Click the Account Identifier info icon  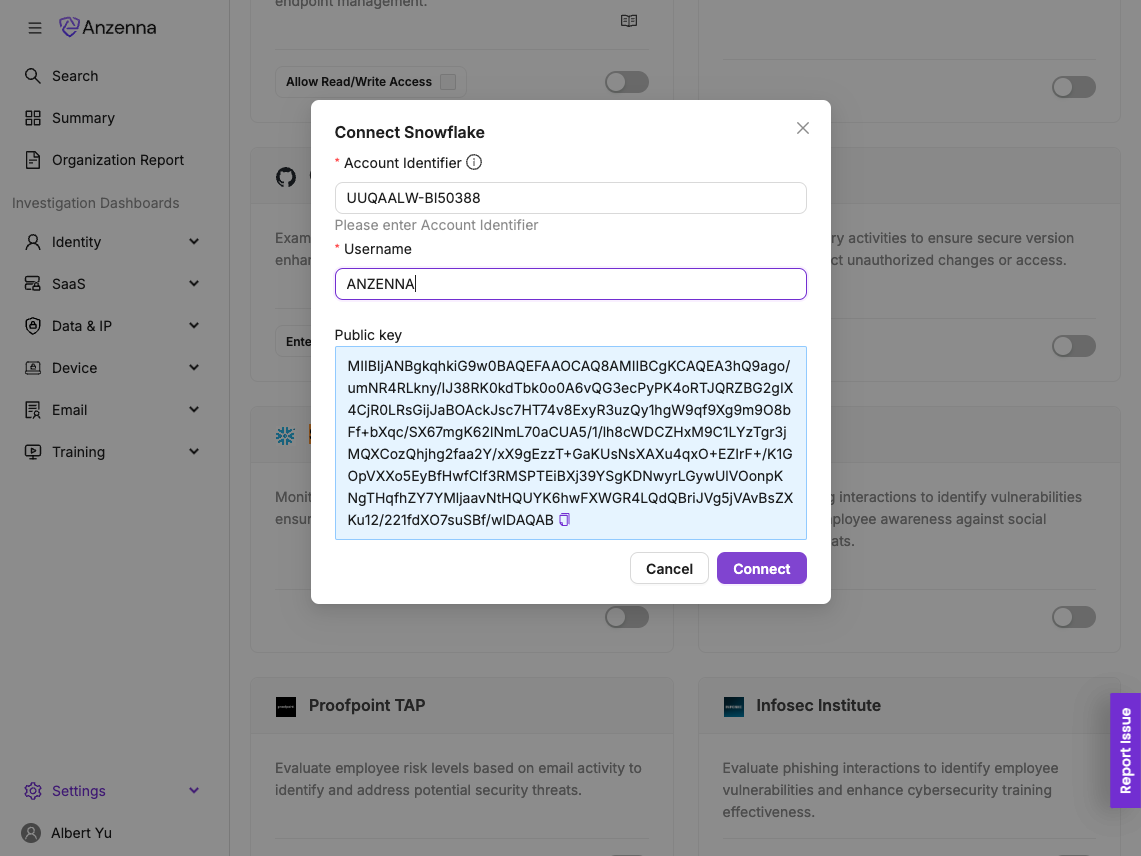tap(474, 162)
